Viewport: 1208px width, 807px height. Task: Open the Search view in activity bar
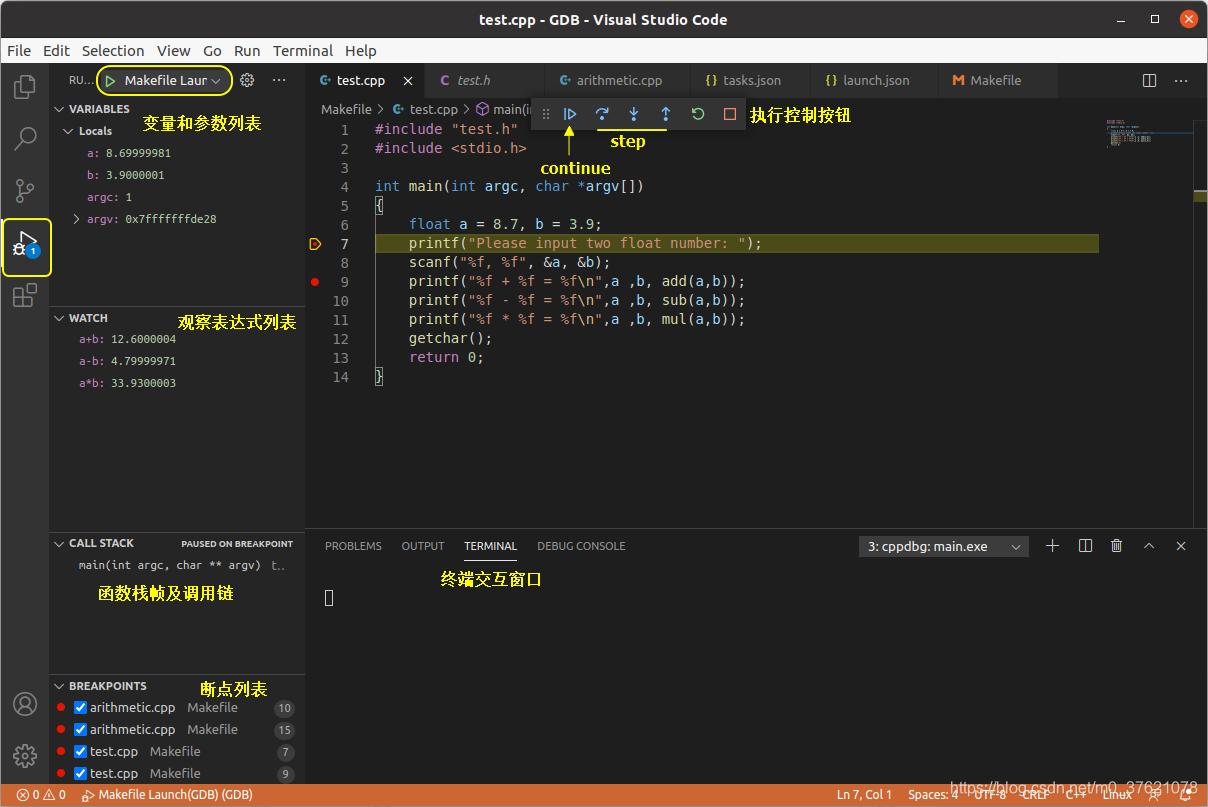(25, 138)
